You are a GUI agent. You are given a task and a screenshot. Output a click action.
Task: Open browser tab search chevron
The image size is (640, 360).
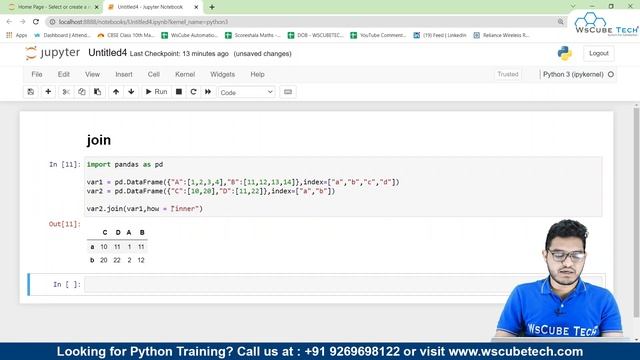click(x=573, y=6)
